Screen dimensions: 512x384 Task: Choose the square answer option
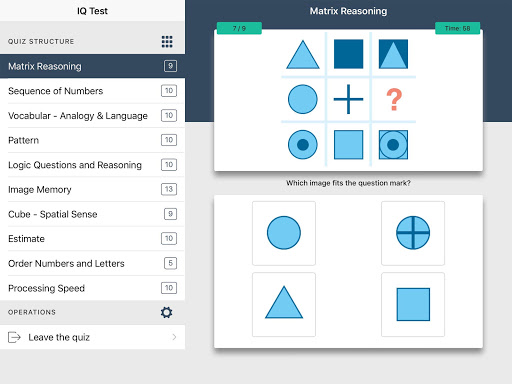coord(413,304)
